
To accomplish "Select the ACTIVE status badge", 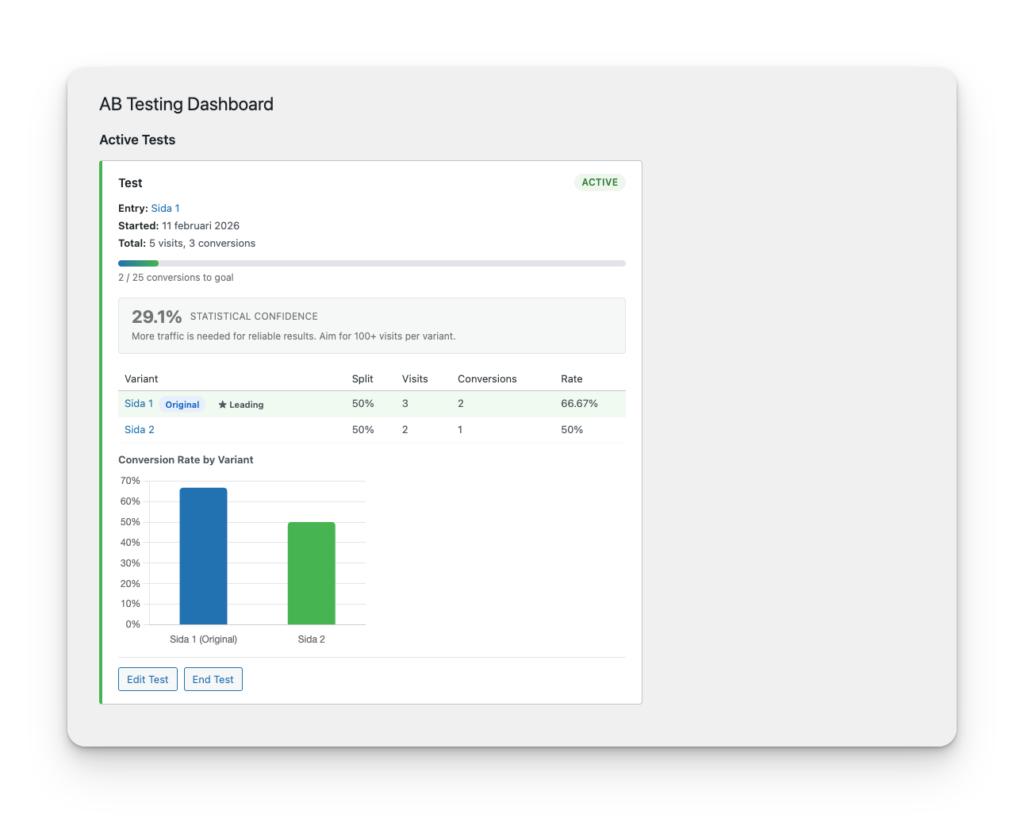I will [599, 182].
